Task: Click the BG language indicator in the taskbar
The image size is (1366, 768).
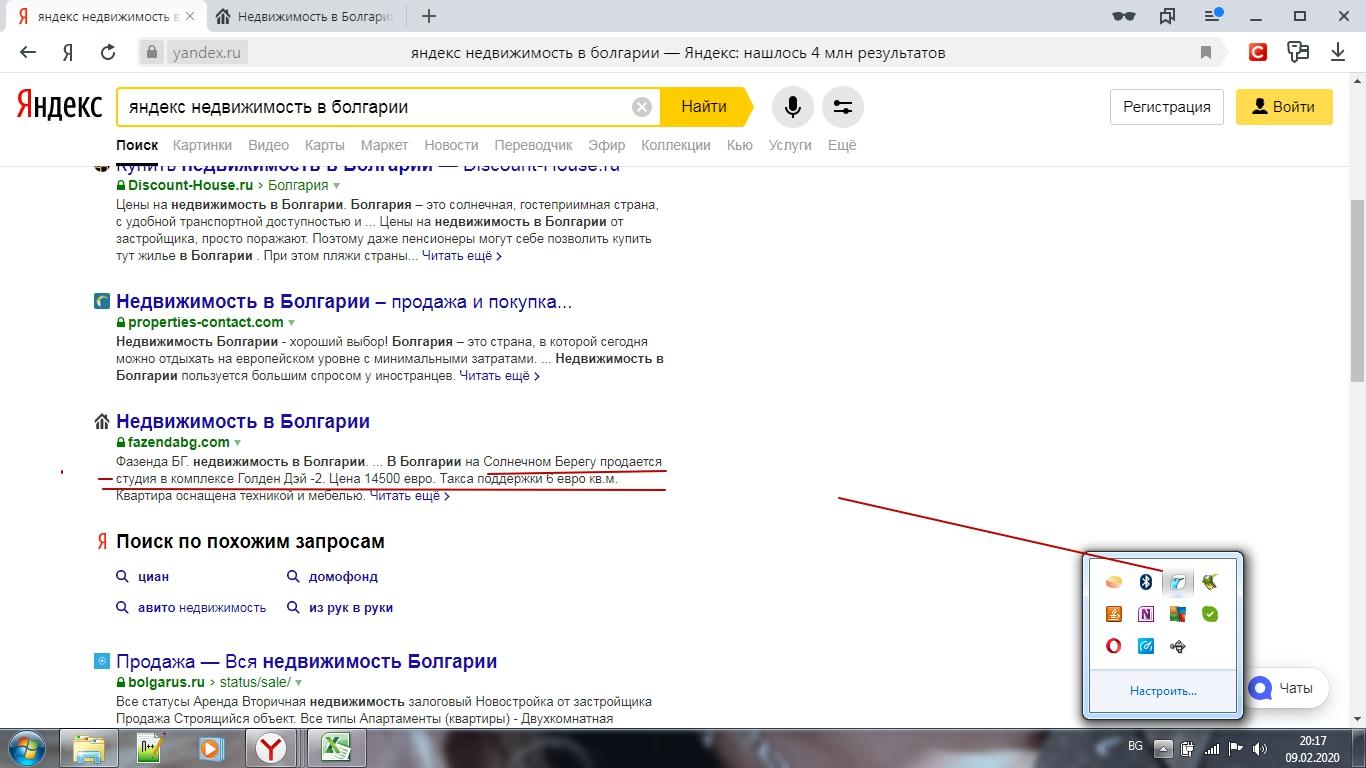Action: tap(1135, 746)
